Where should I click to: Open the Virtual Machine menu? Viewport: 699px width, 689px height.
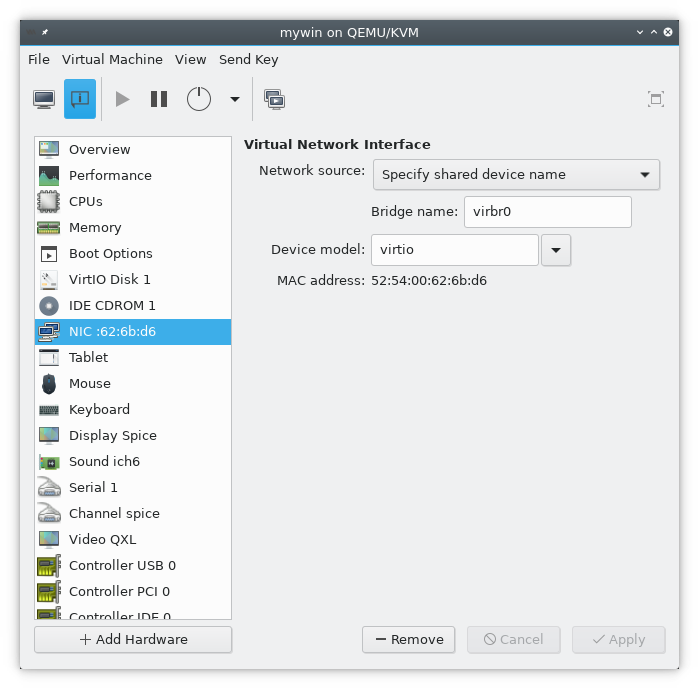[112, 59]
